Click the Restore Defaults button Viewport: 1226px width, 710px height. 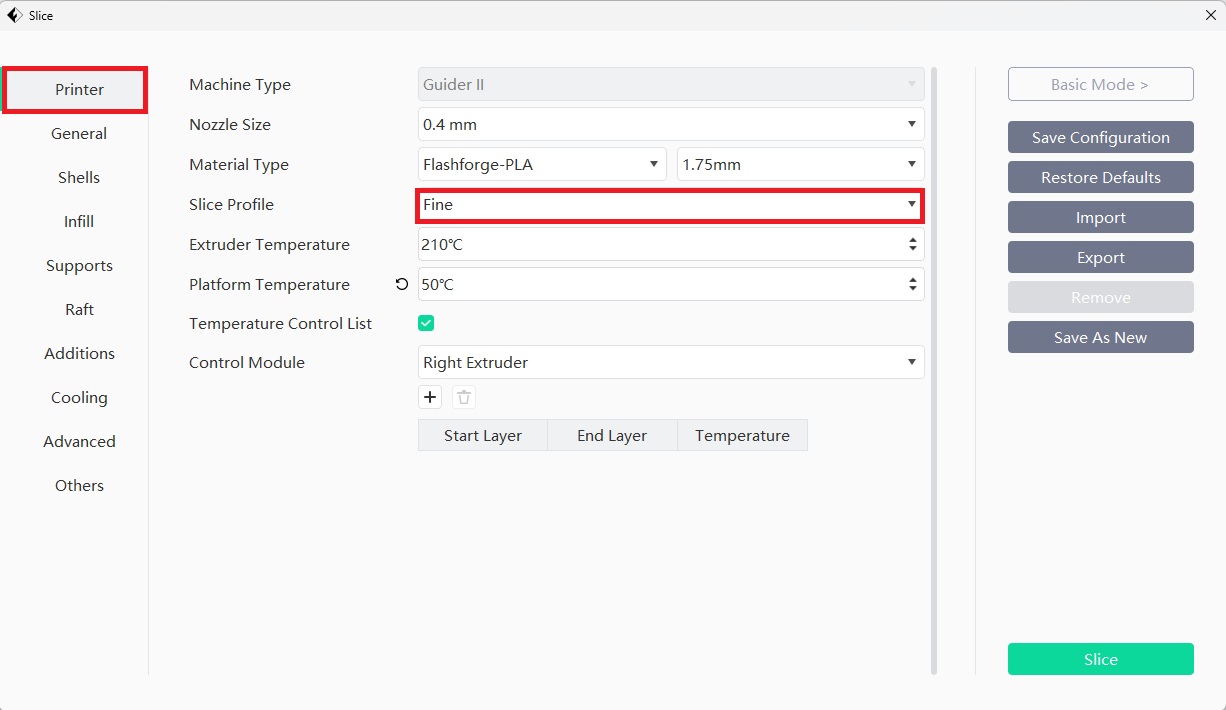pyautogui.click(x=1100, y=177)
